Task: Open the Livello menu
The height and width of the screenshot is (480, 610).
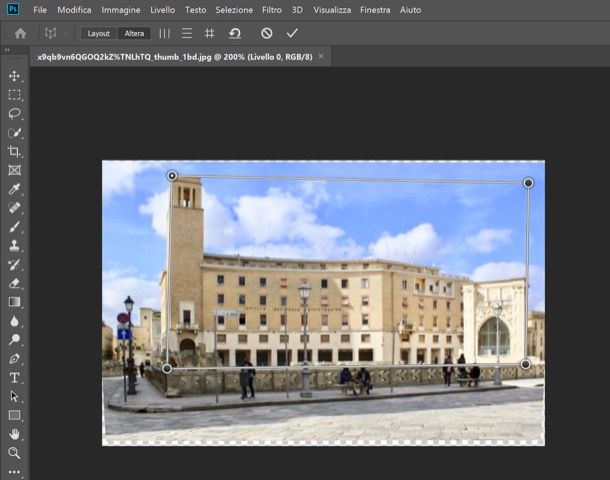Action: click(163, 10)
